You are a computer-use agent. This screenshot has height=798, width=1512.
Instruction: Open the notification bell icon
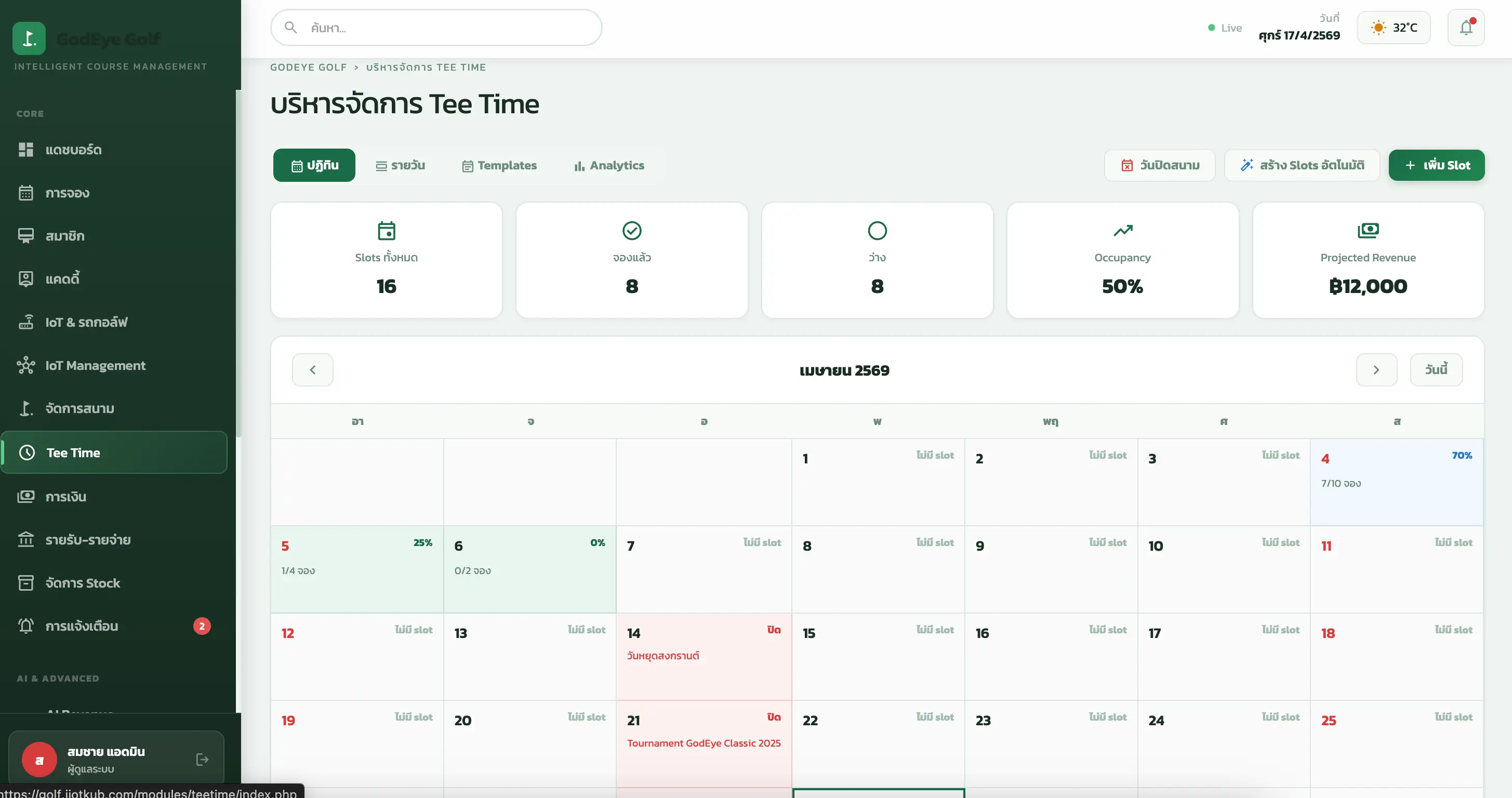[x=1466, y=28]
